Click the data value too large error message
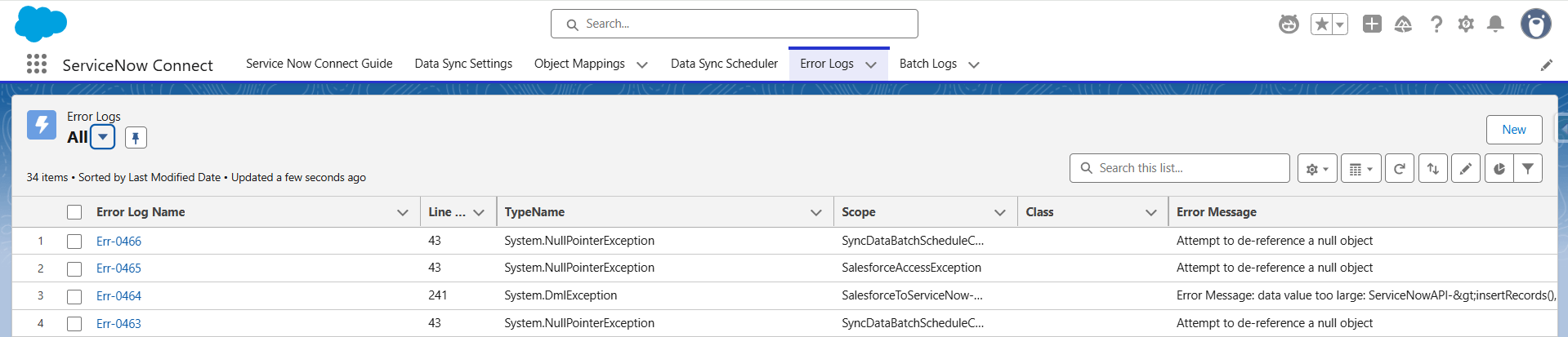This screenshot has width=1568, height=337. click(x=1366, y=295)
